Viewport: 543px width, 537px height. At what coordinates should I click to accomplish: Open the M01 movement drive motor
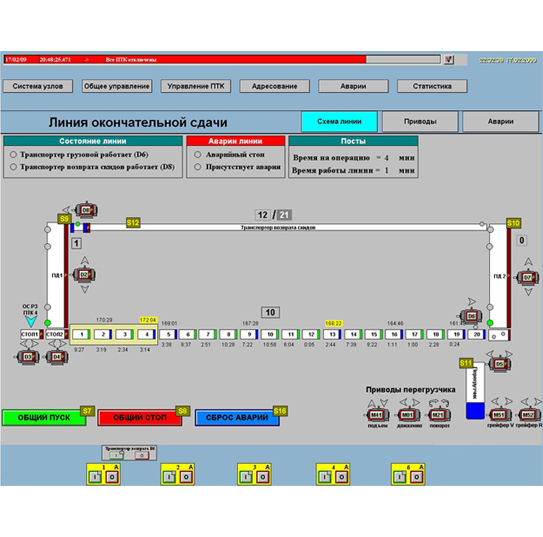pyautogui.click(x=408, y=414)
